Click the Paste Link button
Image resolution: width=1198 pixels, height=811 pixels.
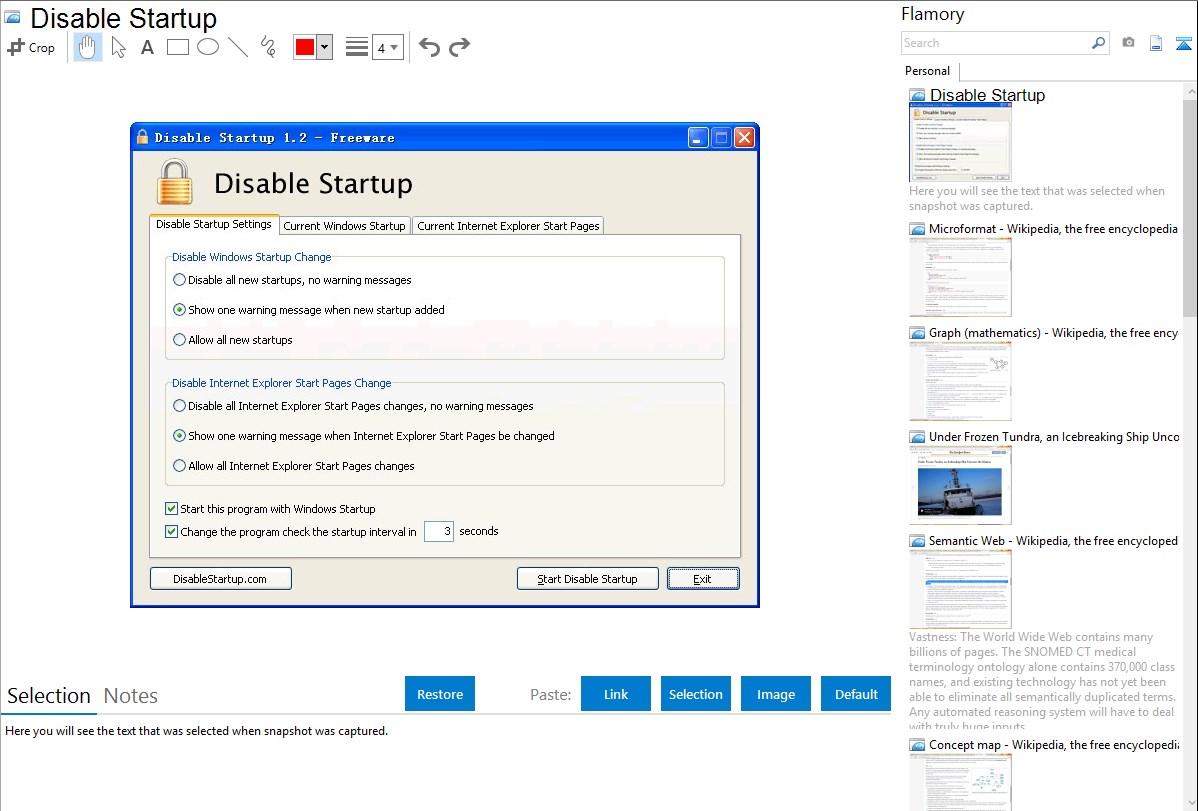(x=616, y=694)
